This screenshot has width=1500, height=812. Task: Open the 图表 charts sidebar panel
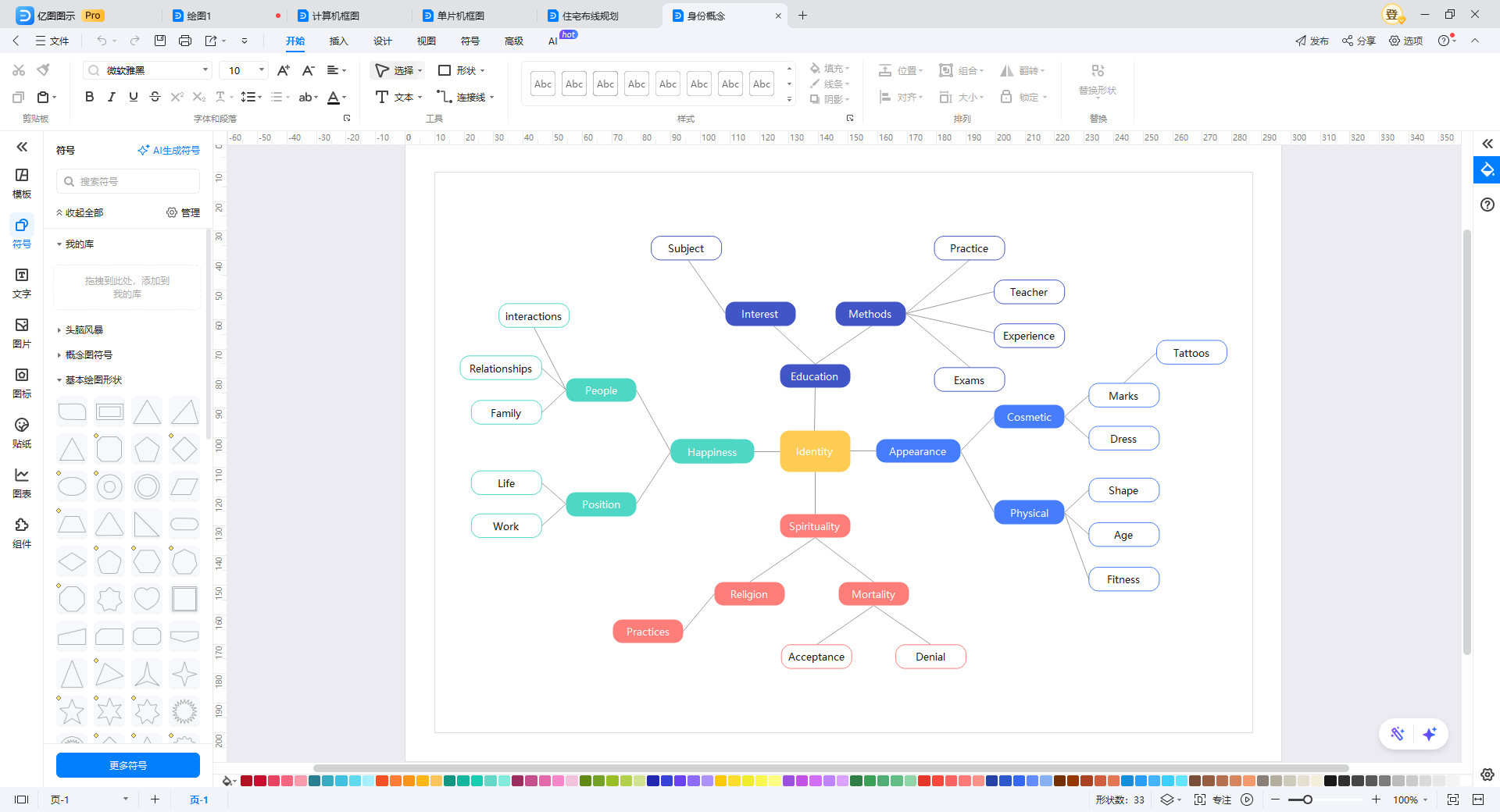pos(22,483)
